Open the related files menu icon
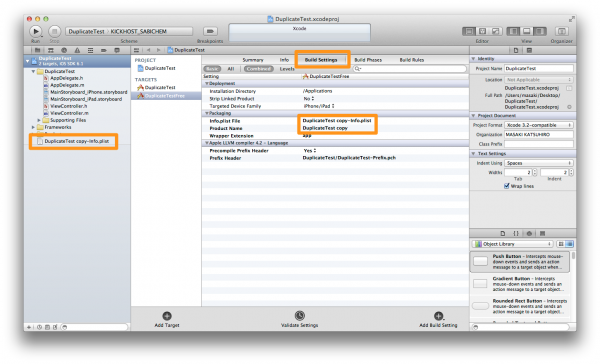 coord(136,50)
